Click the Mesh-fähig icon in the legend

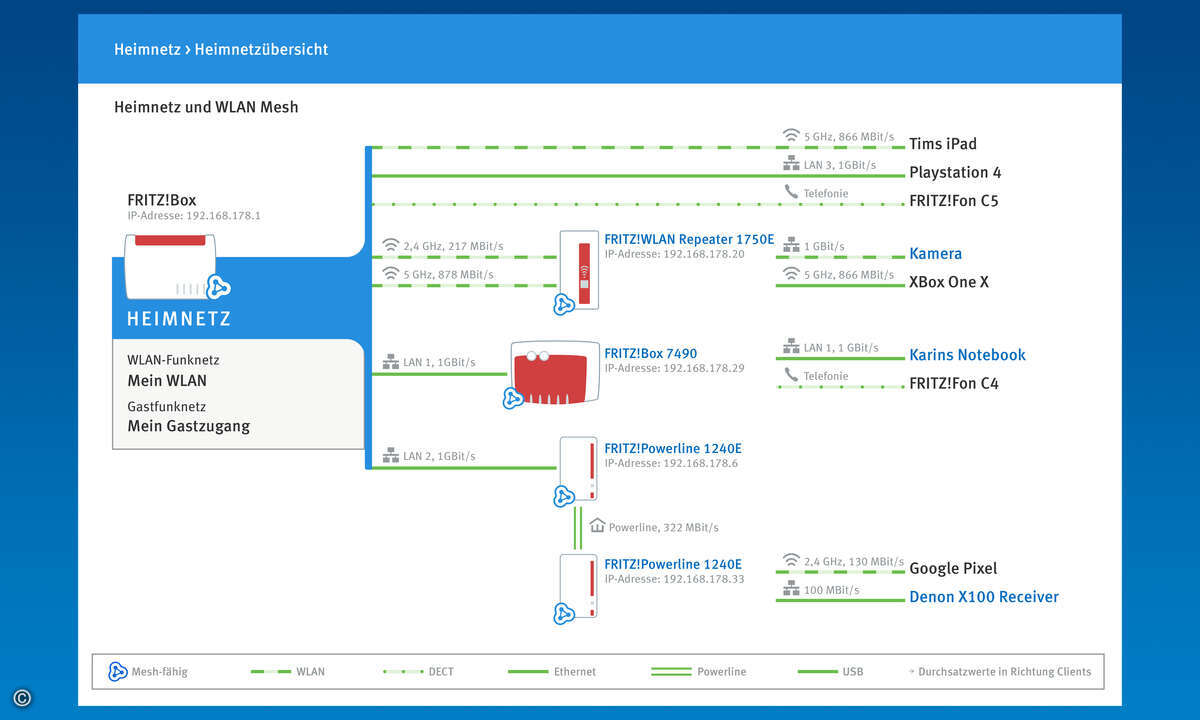pyautogui.click(x=117, y=672)
